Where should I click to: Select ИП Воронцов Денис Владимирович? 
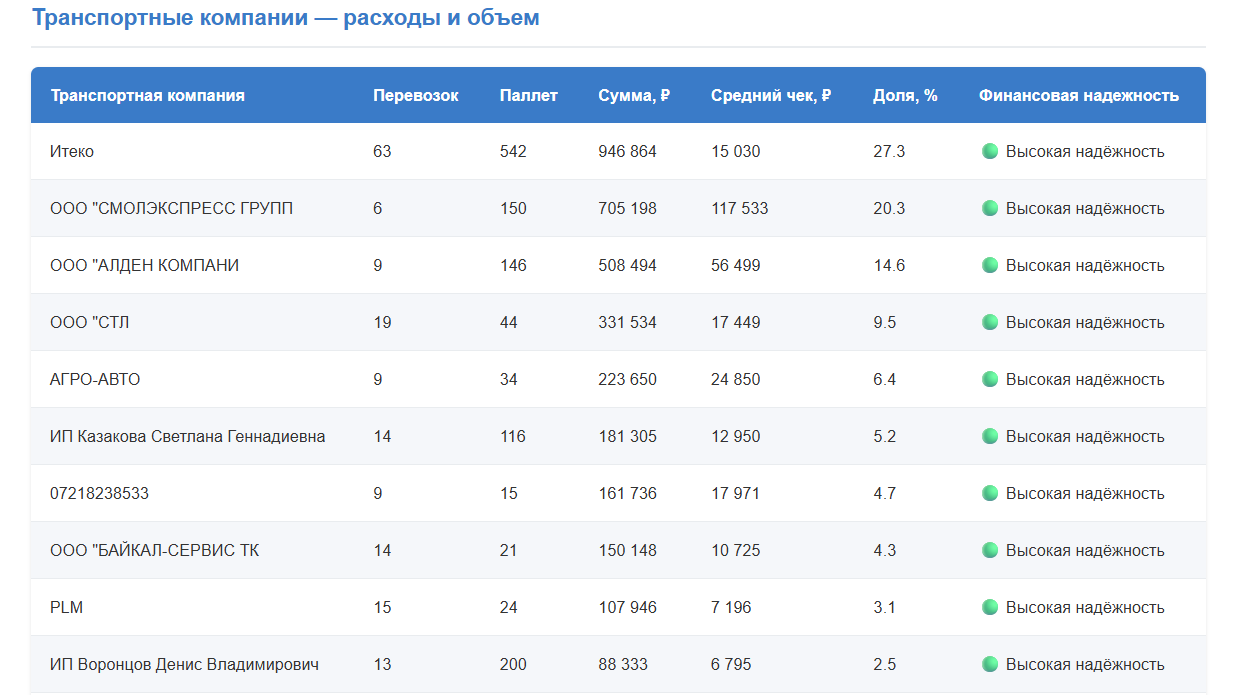pos(184,664)
